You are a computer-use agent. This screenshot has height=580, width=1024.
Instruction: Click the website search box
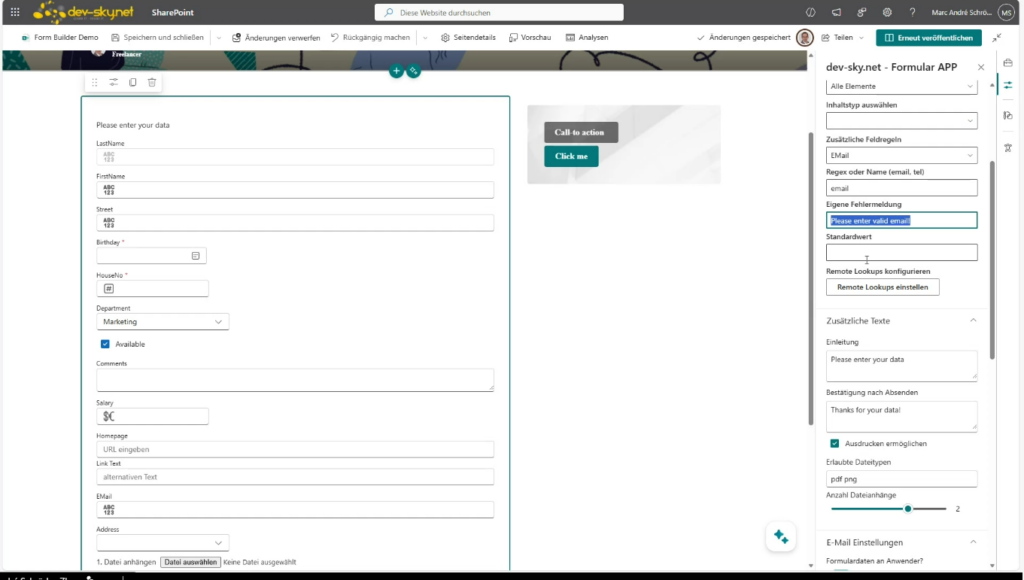[499, 12]
